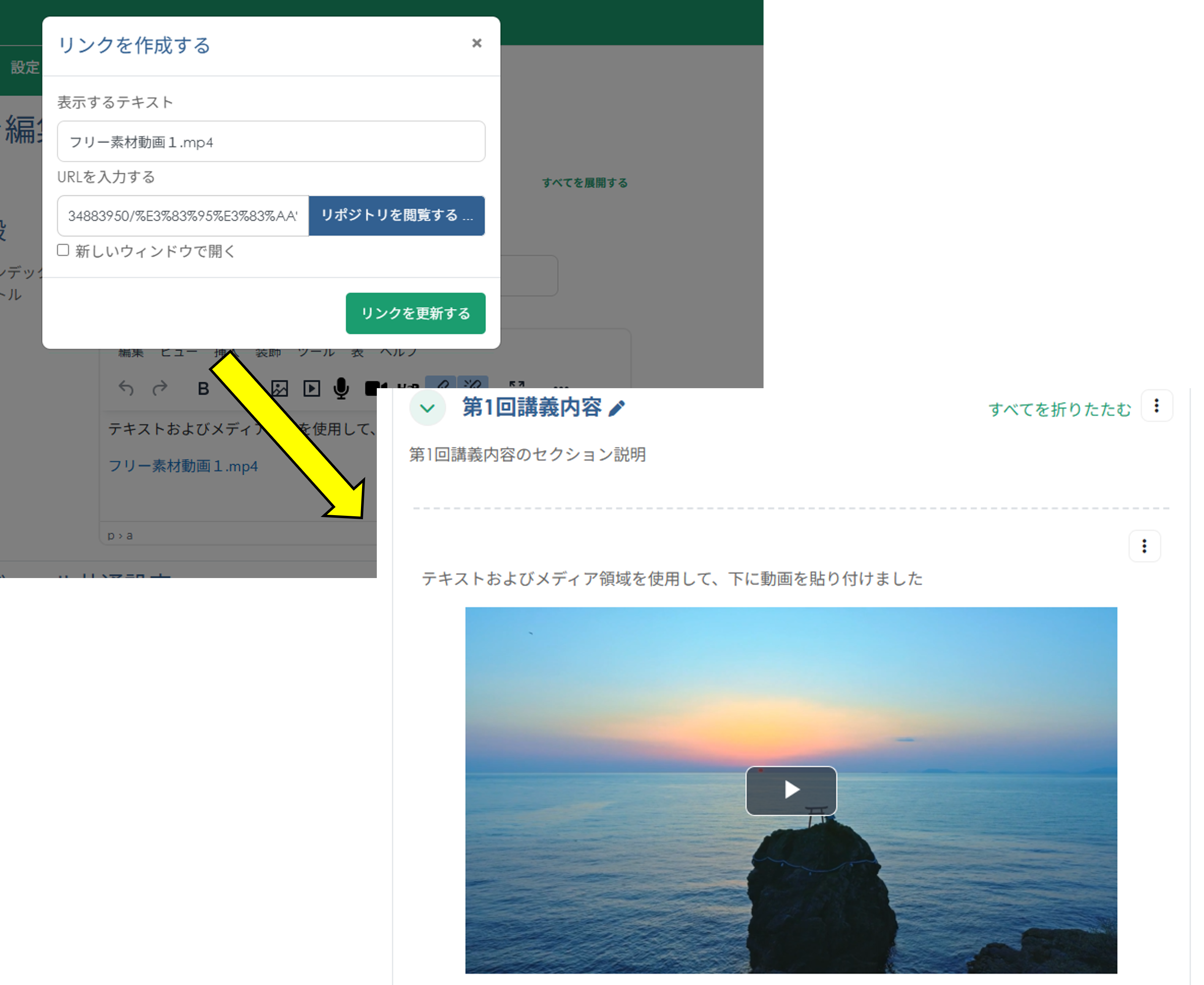1204x985 pixels.
Task: Click the microphone audio recording icon
Action: coord(341,389)
